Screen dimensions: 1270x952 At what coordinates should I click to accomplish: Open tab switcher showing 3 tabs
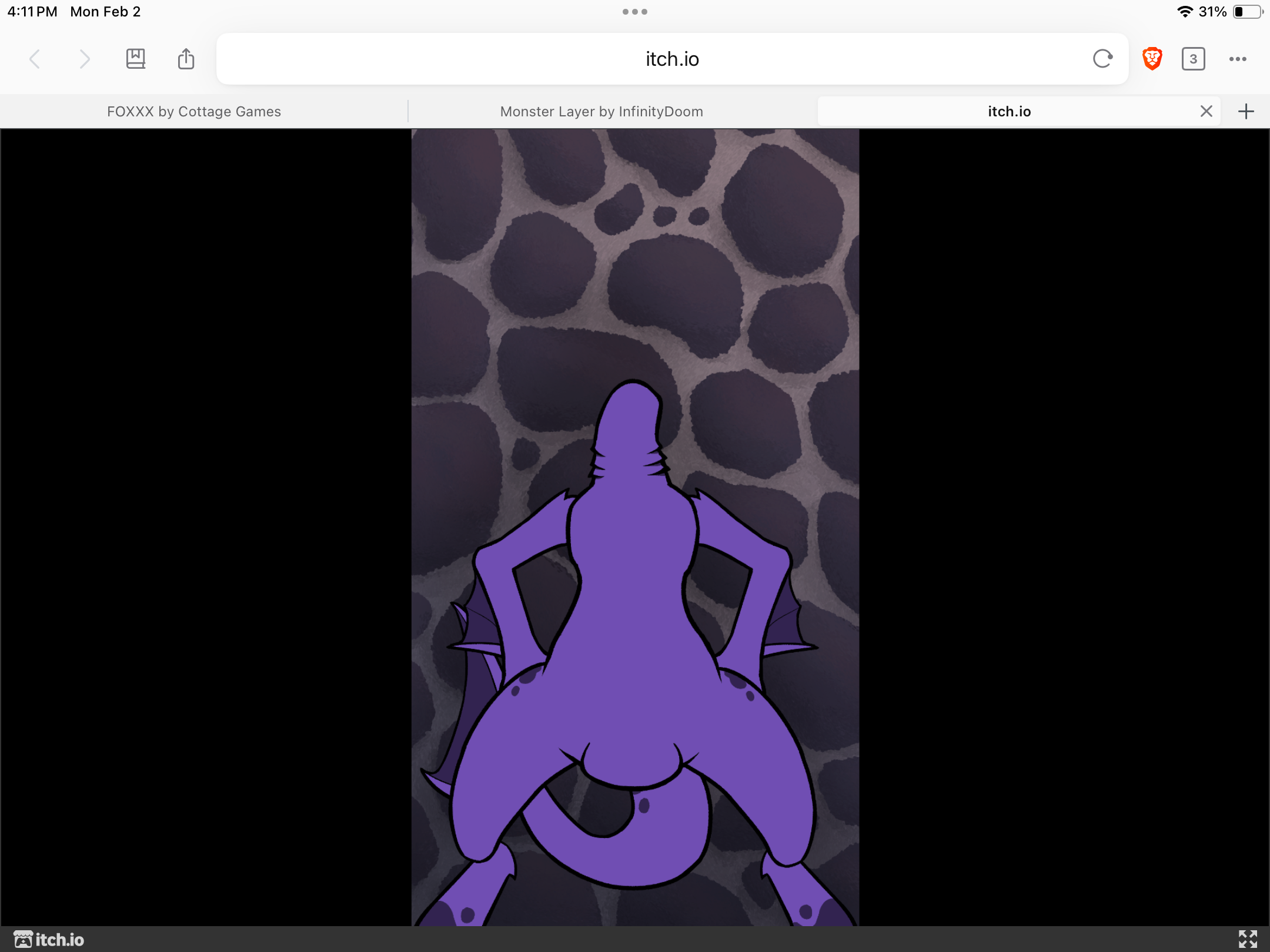point(1193,59)
